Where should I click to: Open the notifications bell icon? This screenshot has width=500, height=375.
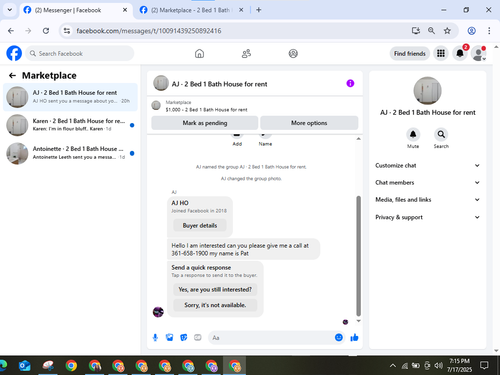460,53
